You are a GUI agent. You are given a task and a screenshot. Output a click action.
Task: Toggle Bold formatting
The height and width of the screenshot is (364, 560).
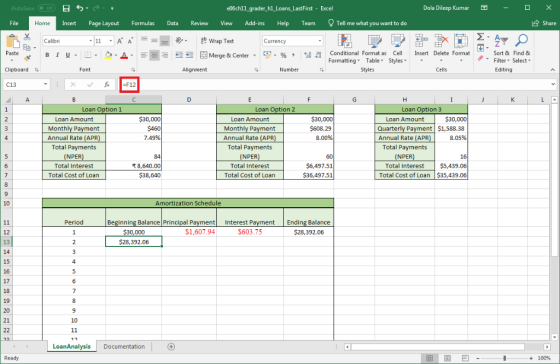47,55
